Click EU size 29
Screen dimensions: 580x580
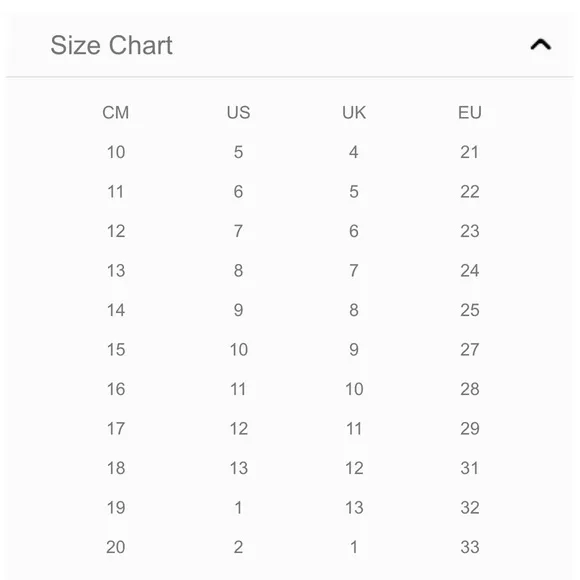pos(470,429)
